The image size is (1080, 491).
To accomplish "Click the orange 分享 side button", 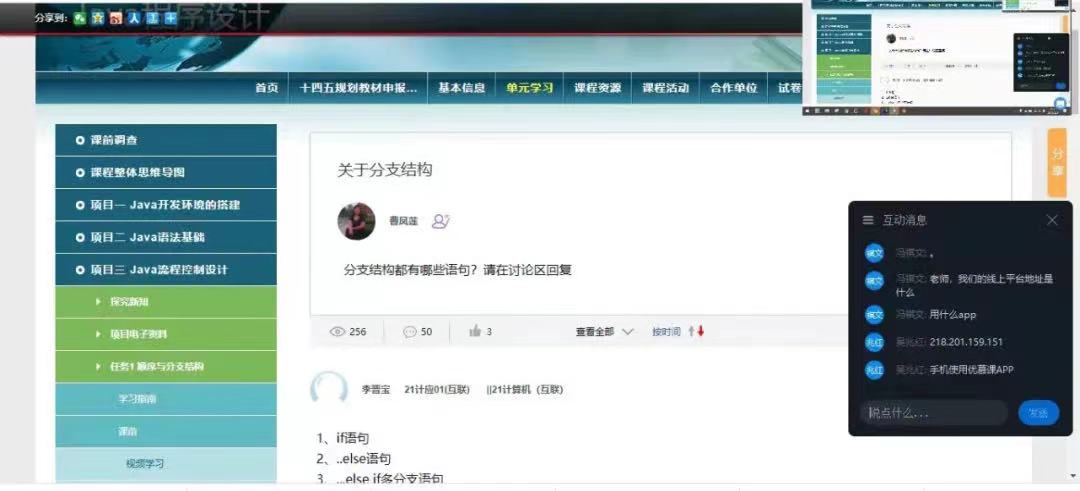I will pyautogui.click(x=1057, y=163).
